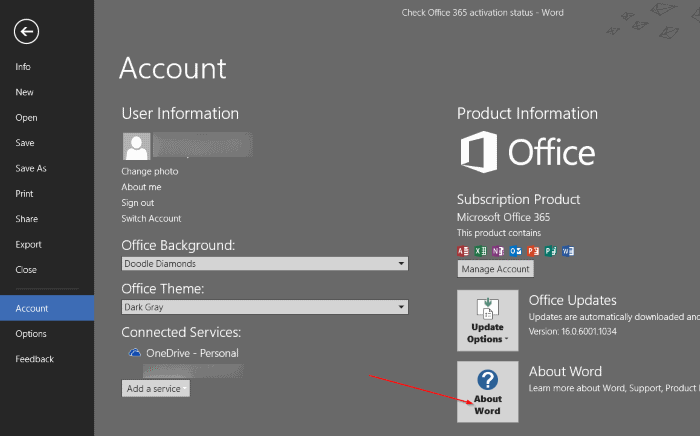Viewport: 700px width, 436px height.
Task: Click the OneDrive - Personal service entry
Action: click(x=183, y=353)
